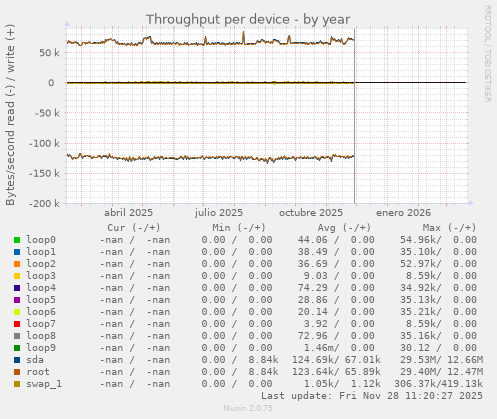497x419 pixels.
Task: Click the loop7 red legend swatch
Action: (x=17, y=324)
